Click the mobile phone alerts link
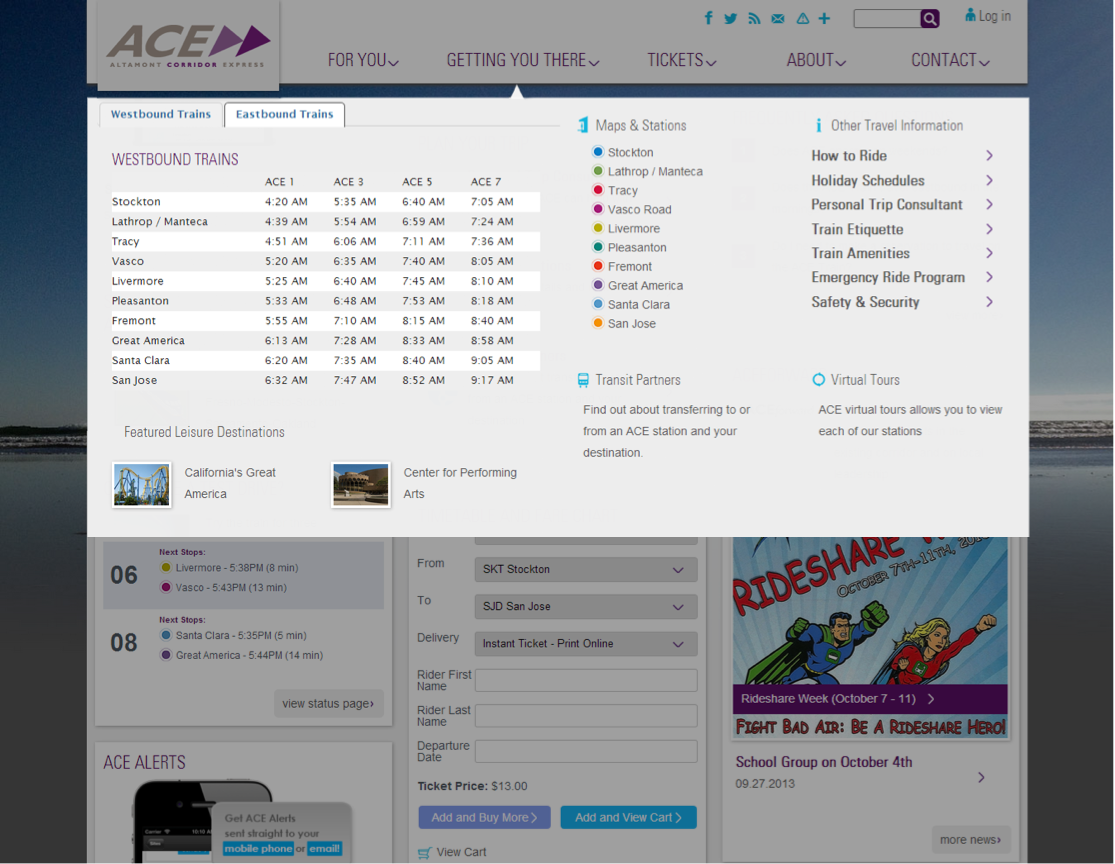This screenshot has width=1115, height=864. click(258, 848)
